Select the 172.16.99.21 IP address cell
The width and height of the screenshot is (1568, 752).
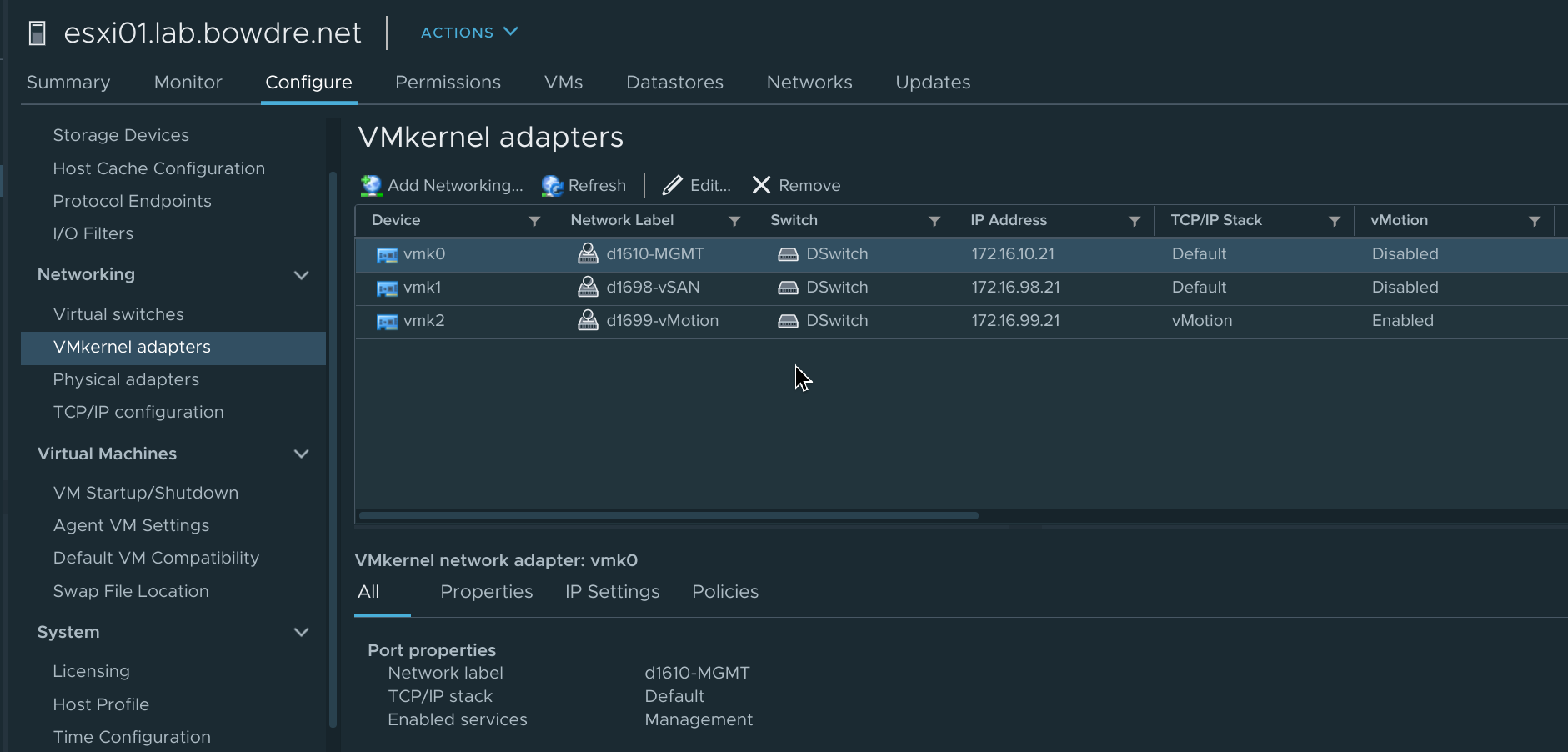(x=1015, y=321)
